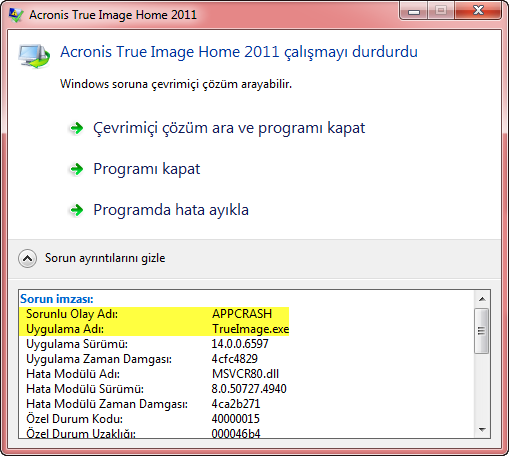Click Acronis title bar app icon
Screen dimensions: 509x456
pyautogui.click(x=16, y=15)
